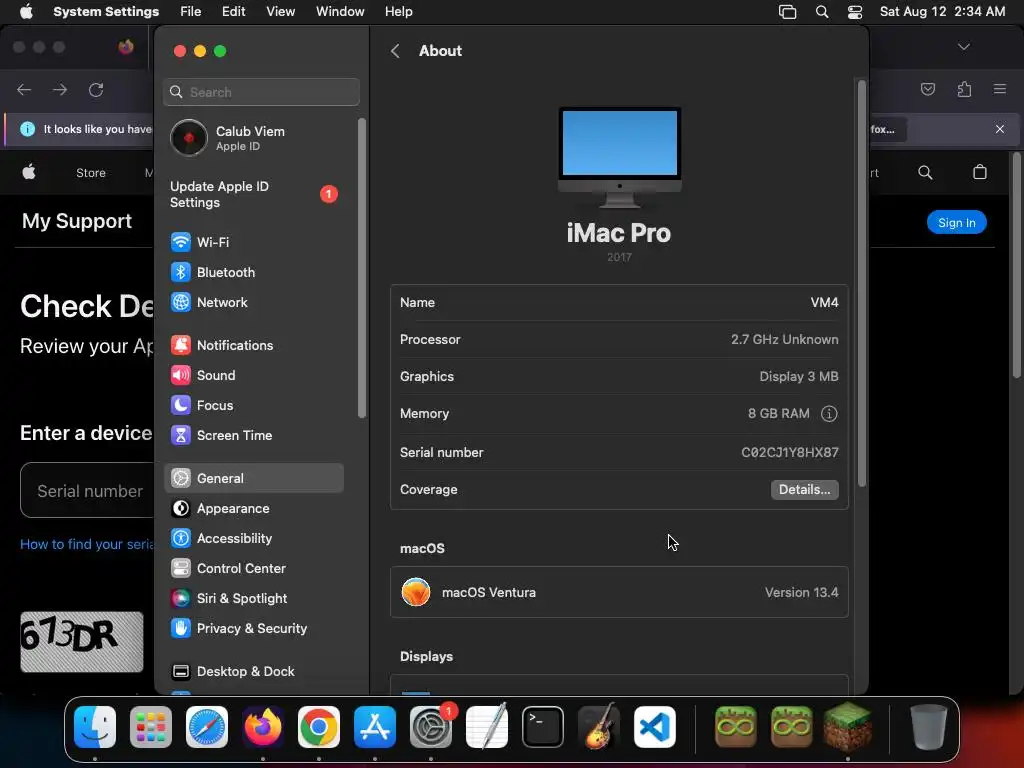The width and height of the screenshot is (1024, 768).
Task: Click the computer name VM4
Action: click(x=824, y=302)
